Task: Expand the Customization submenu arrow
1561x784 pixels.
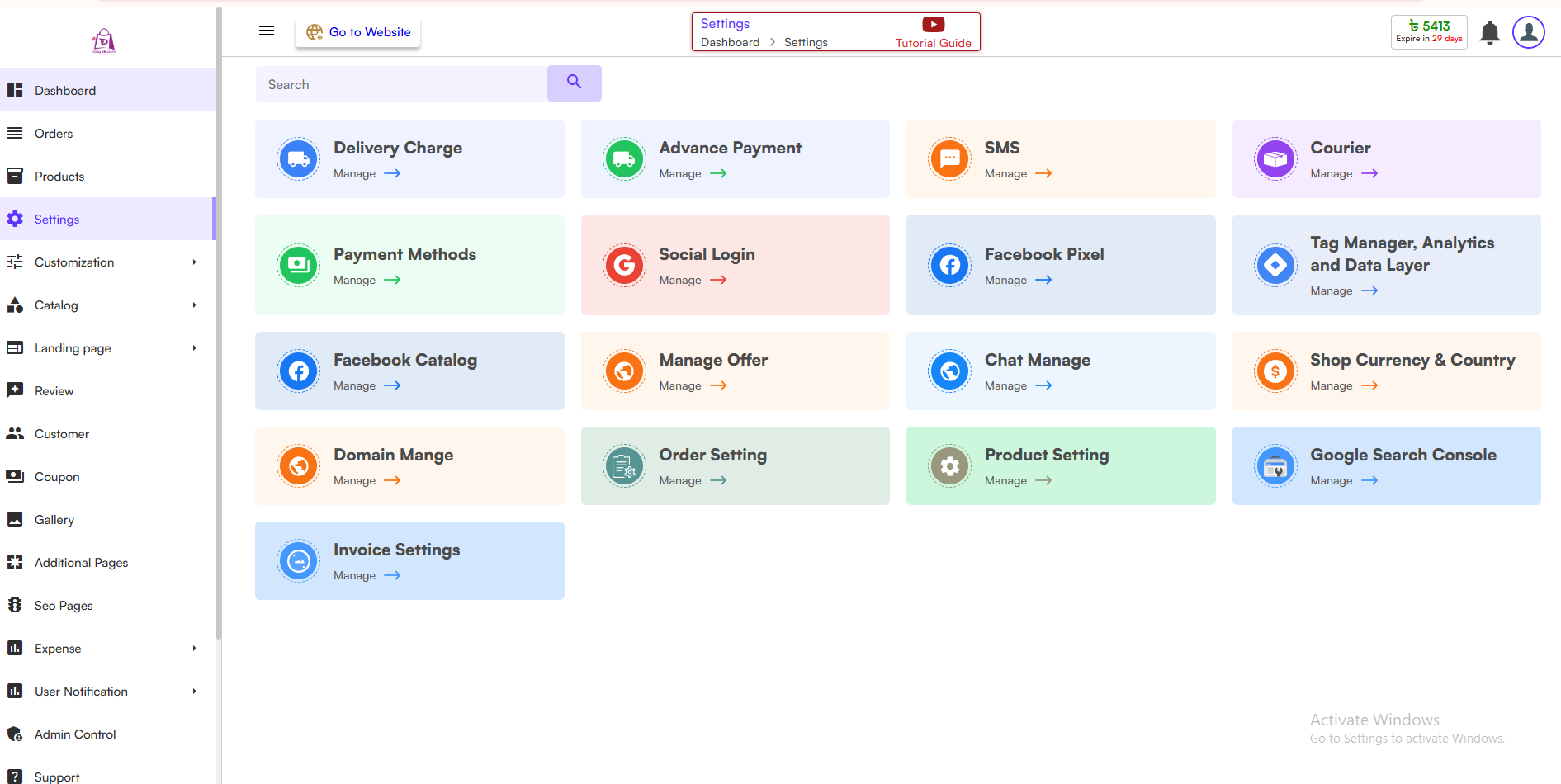Action: pyautogui.click(x=195, y=262)
